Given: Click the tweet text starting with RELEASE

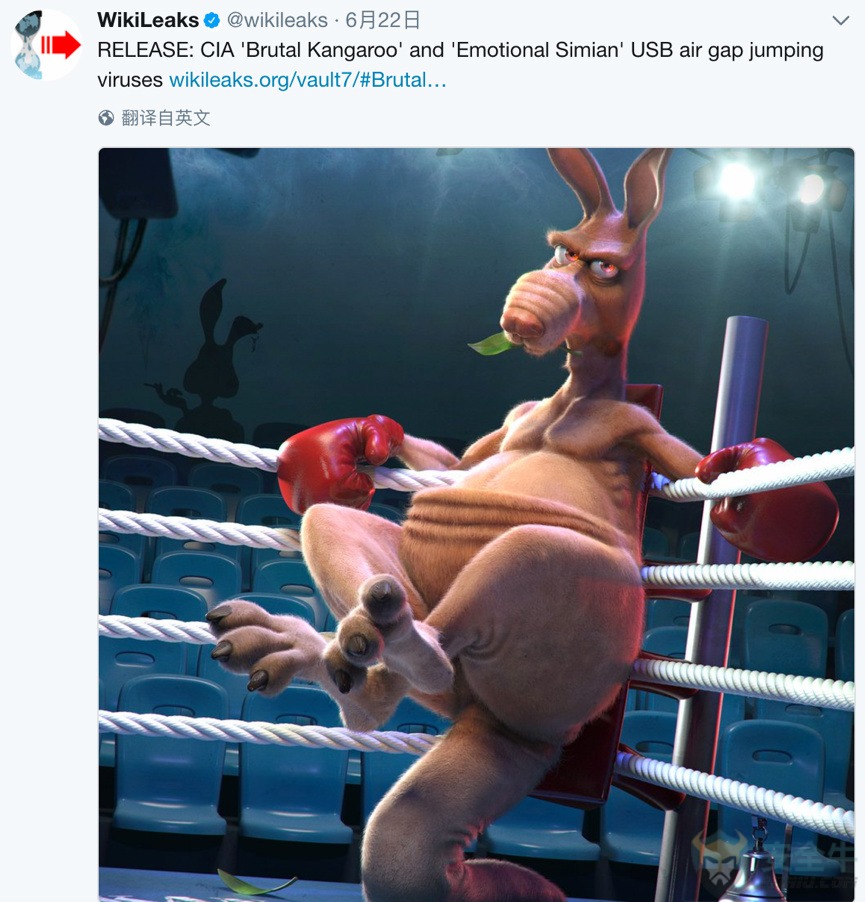Looking at the screenshot, I should (x=460, y=64).
